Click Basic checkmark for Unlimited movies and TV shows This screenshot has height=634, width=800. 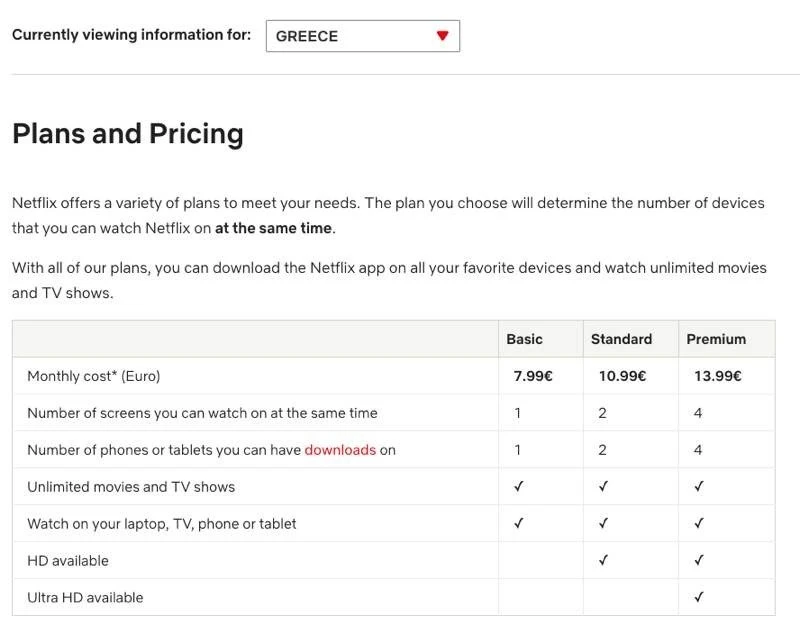point(518,486)
